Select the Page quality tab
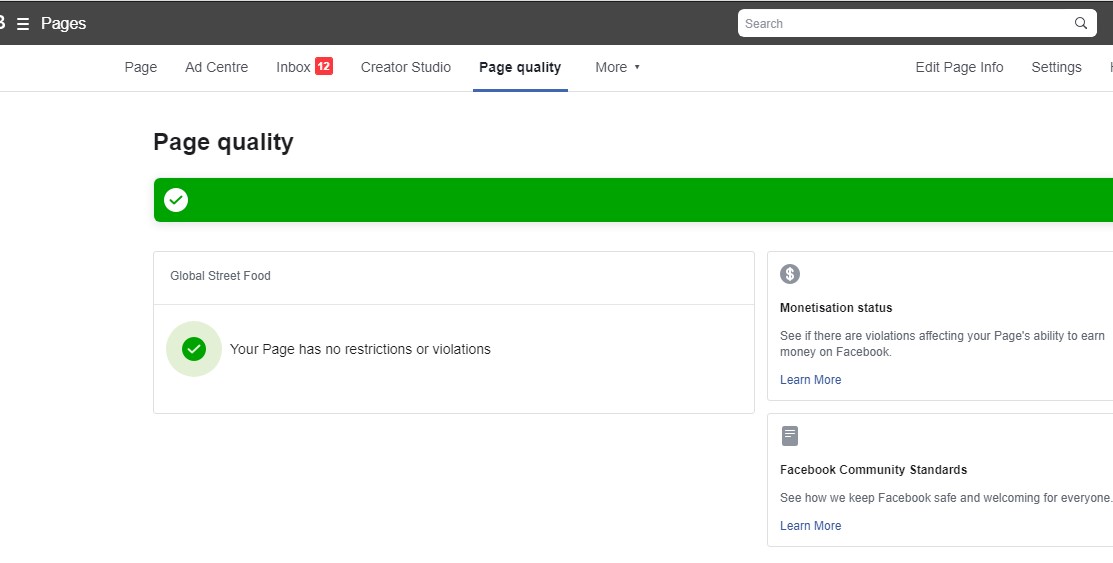The image size is (1113, 563). point(520,67)
